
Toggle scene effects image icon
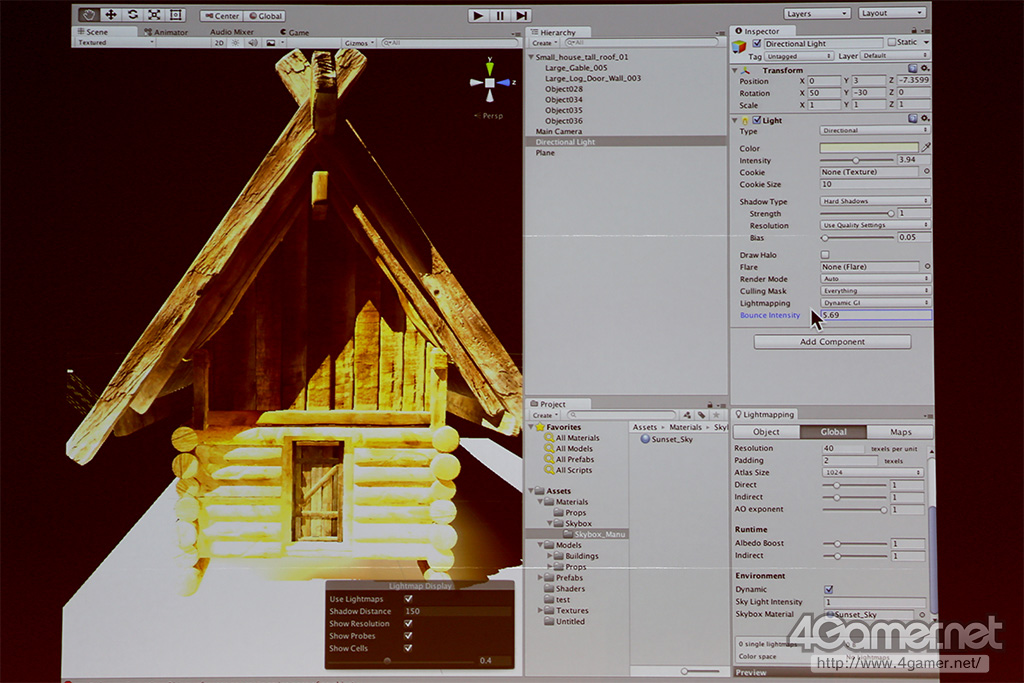pyautogui.click(x=270, y=43)
